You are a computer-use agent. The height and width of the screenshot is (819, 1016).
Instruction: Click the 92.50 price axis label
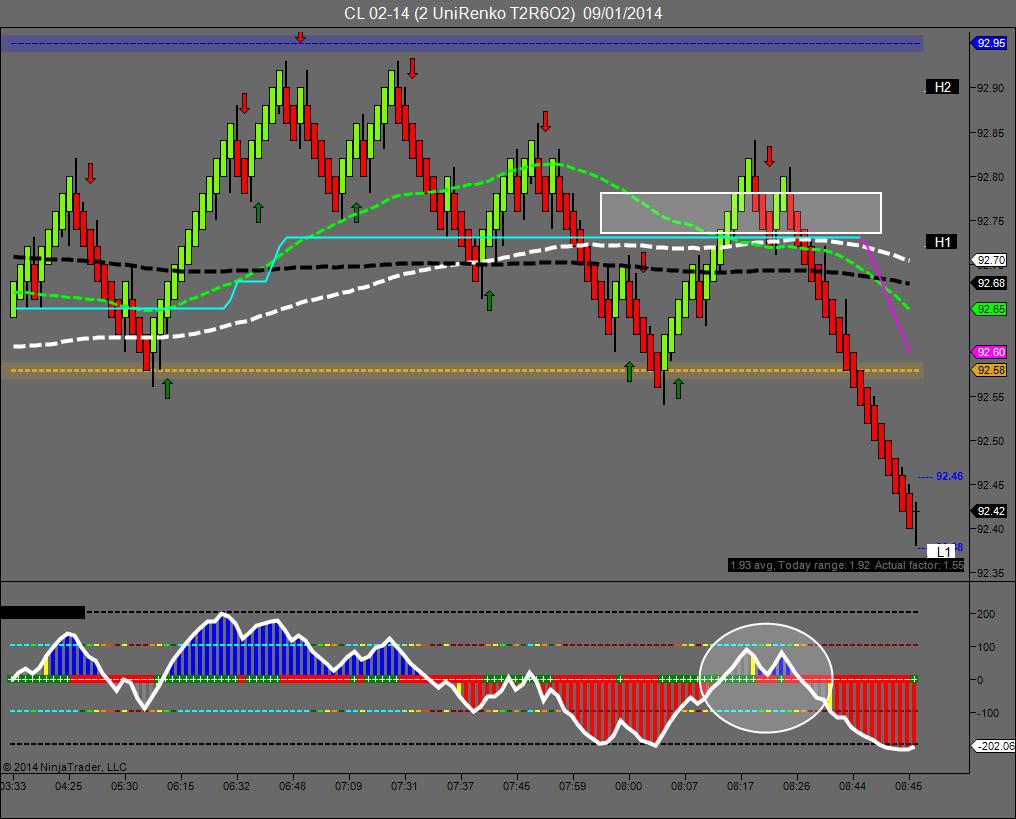990,441
